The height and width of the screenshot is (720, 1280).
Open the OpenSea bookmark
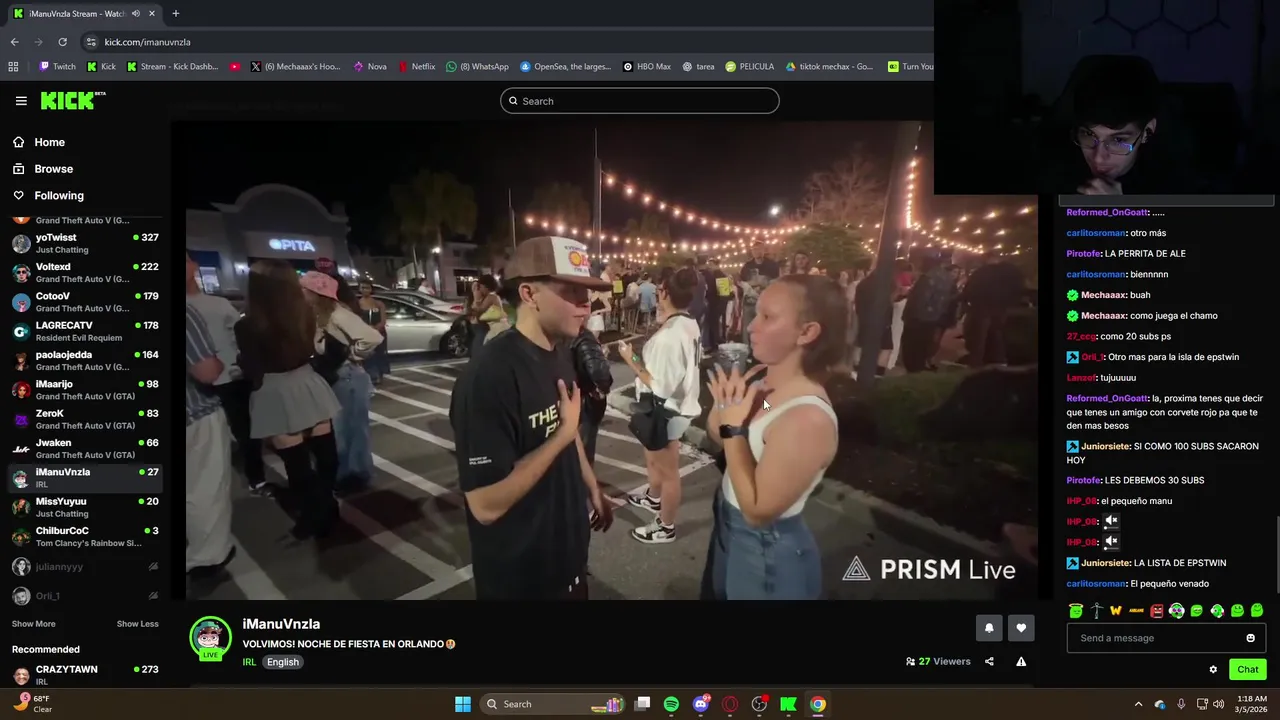click(564, 67)
